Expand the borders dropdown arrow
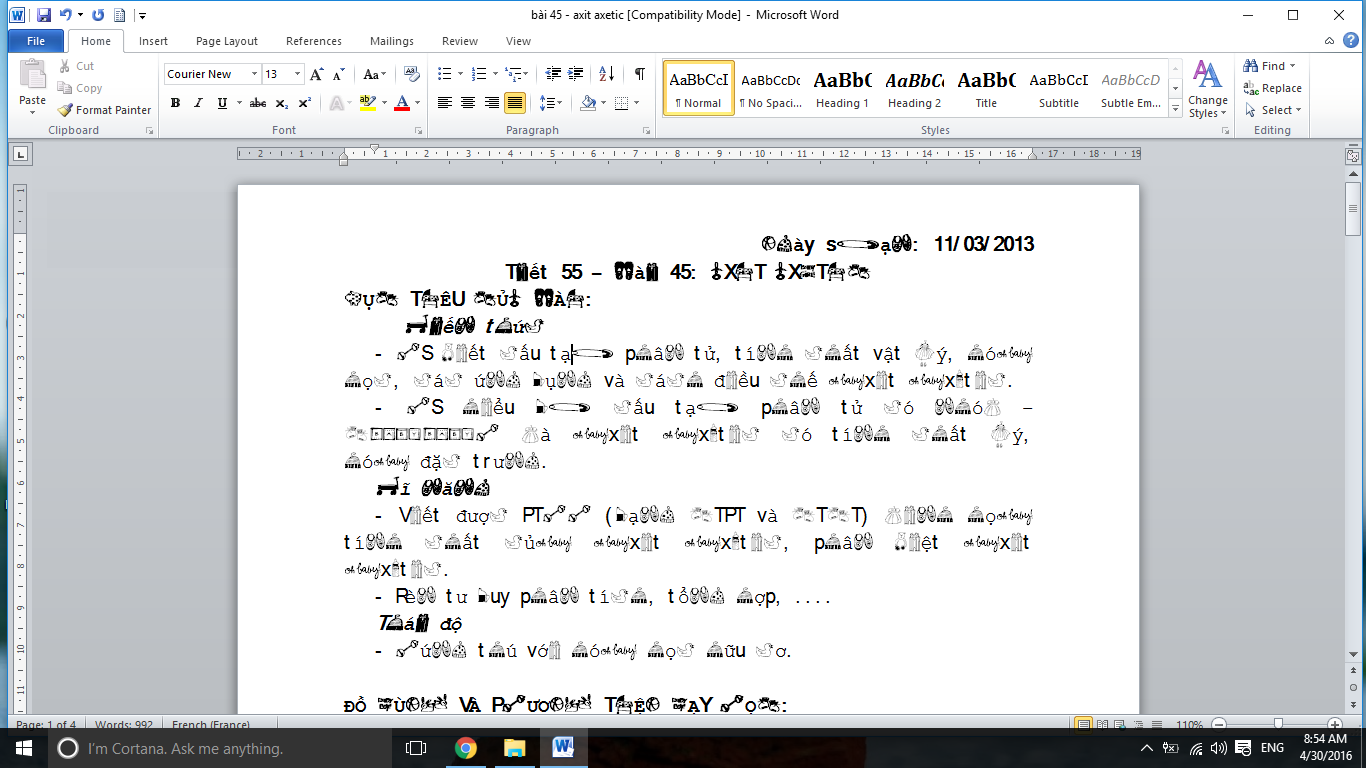Image resolution: width=1366 pixels, height=768 pixels. tap(636, 103)
